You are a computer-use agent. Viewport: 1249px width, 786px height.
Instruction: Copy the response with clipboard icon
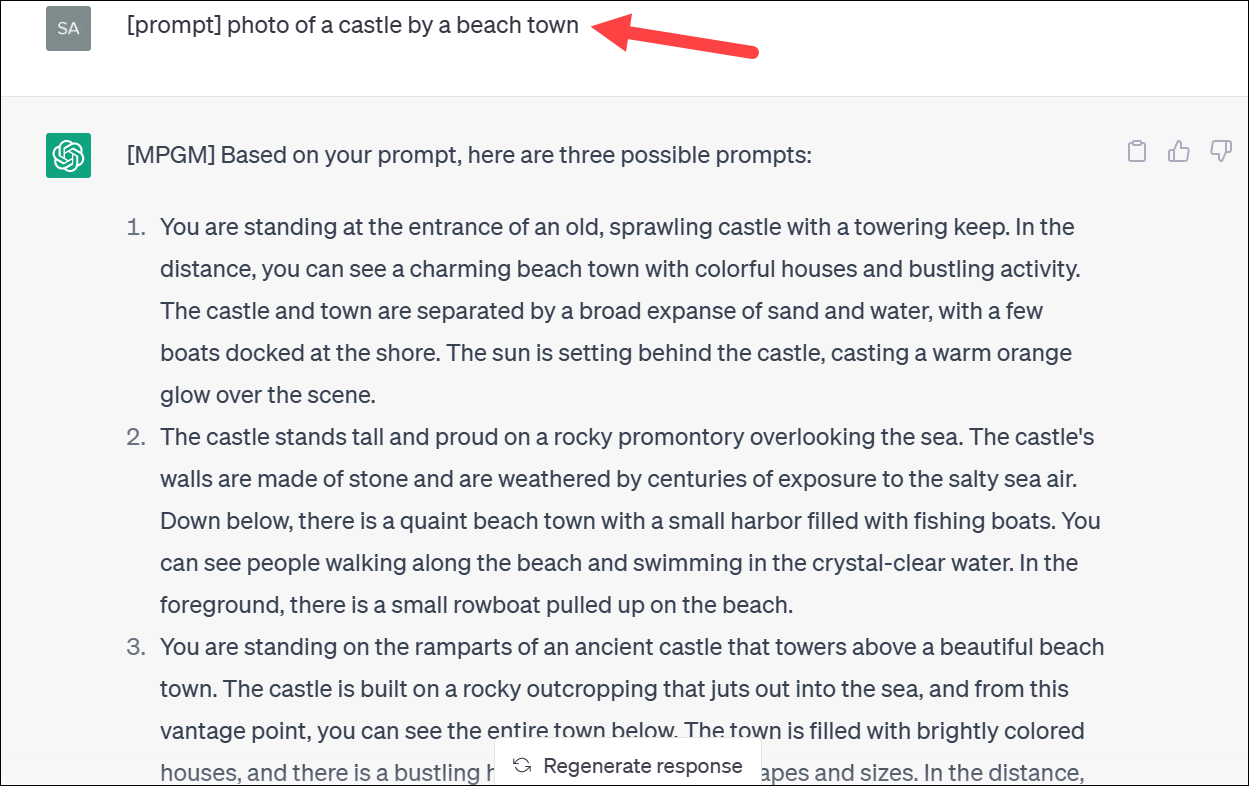1137,152
